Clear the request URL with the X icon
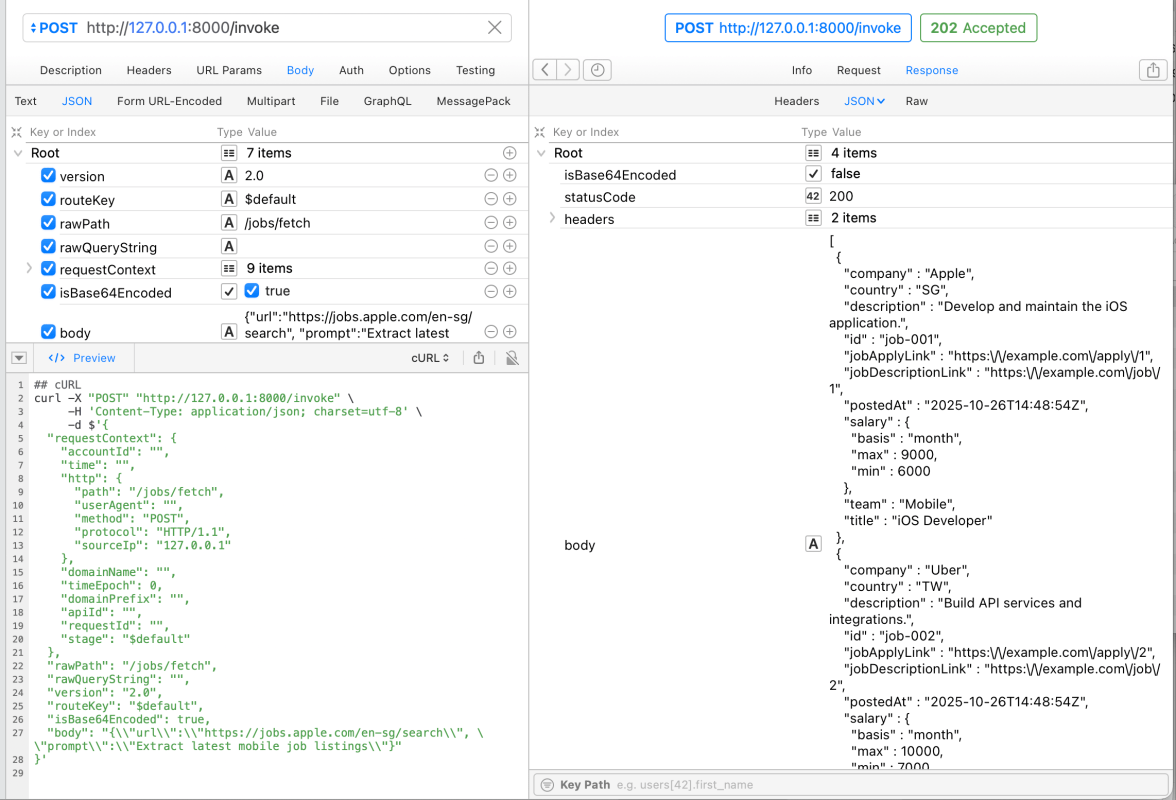1176x800 pixels. pos(495,28)
